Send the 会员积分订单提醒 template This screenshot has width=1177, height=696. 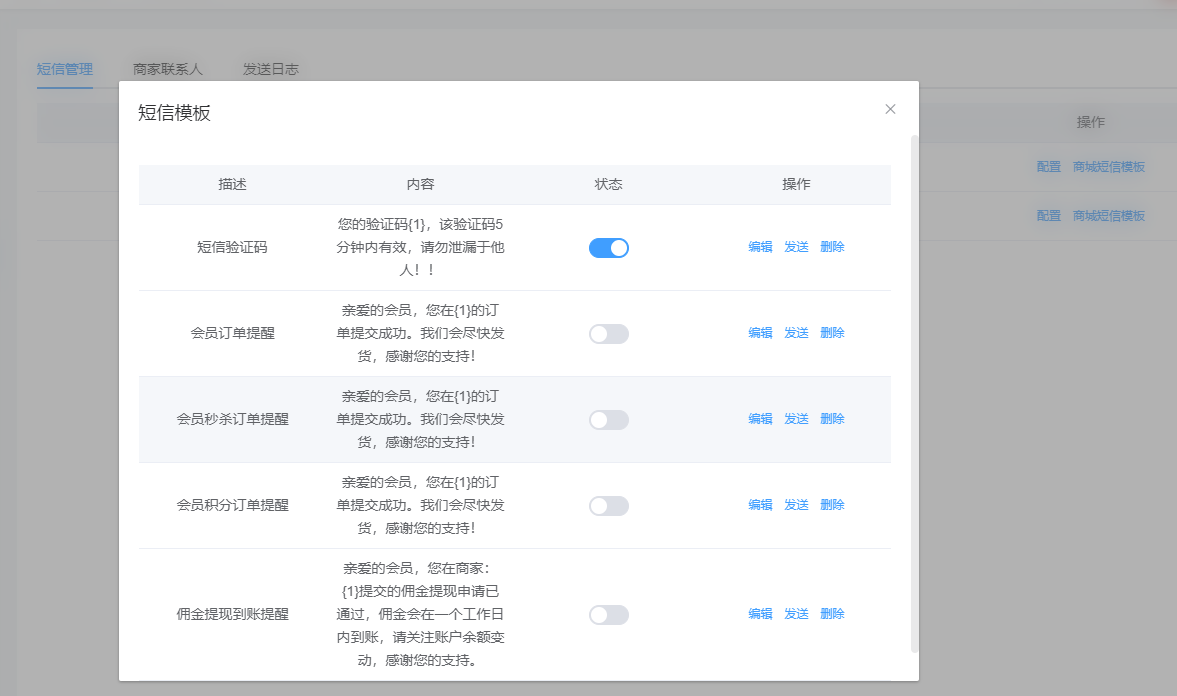click(x=796, y=505)
